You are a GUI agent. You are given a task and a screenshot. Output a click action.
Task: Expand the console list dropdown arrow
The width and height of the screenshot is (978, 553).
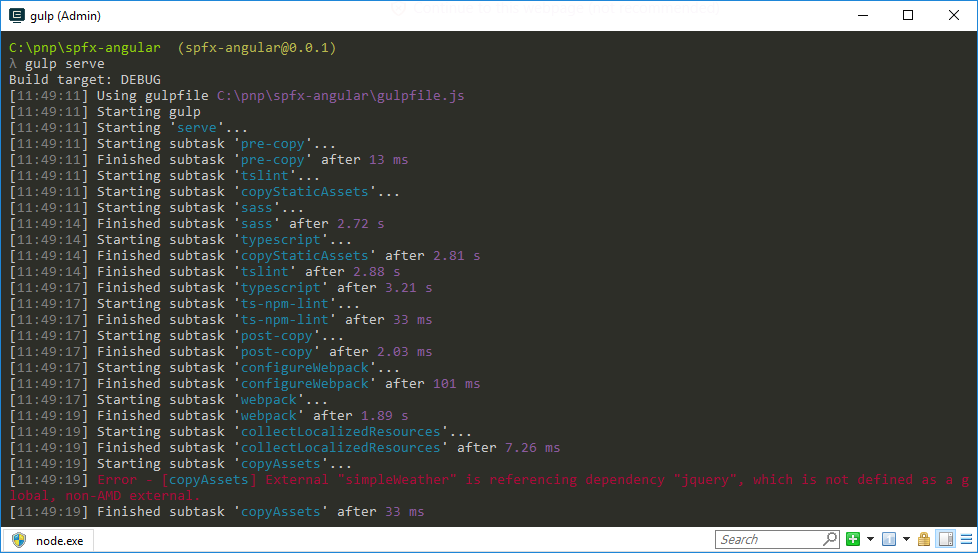[x=906, y=539]
